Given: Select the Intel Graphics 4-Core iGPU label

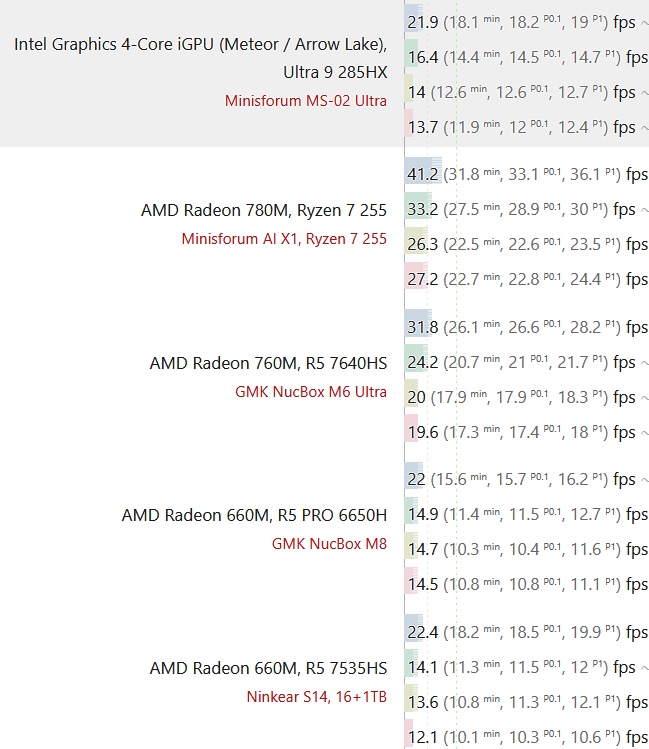Looking at the screenshot, I should (x=201, y=58).
